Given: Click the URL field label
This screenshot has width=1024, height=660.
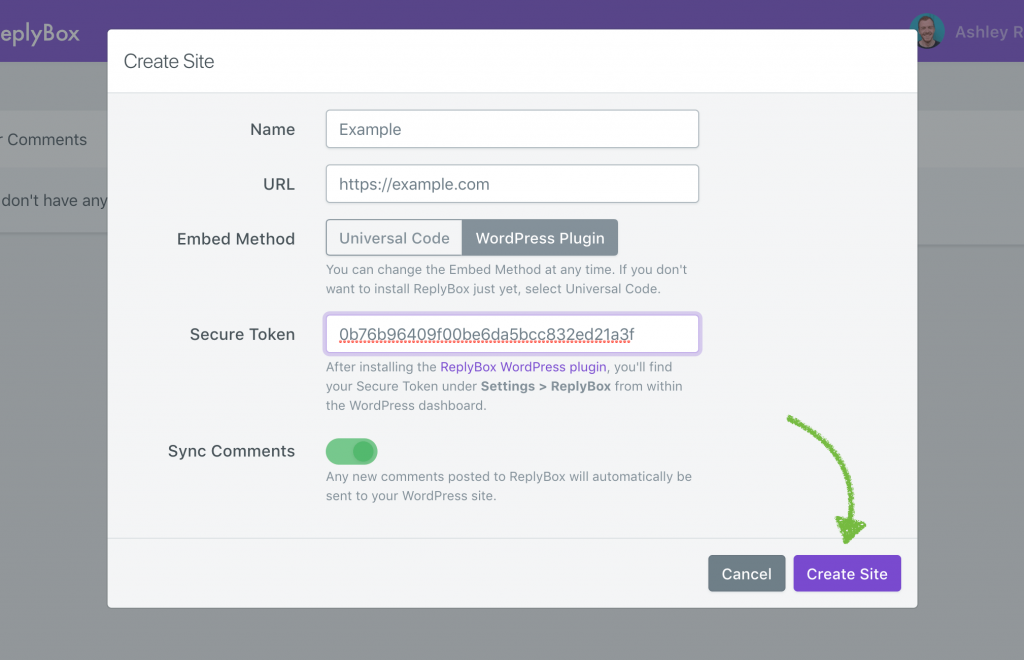Looking at the screenshot, I should coord(278,184).
